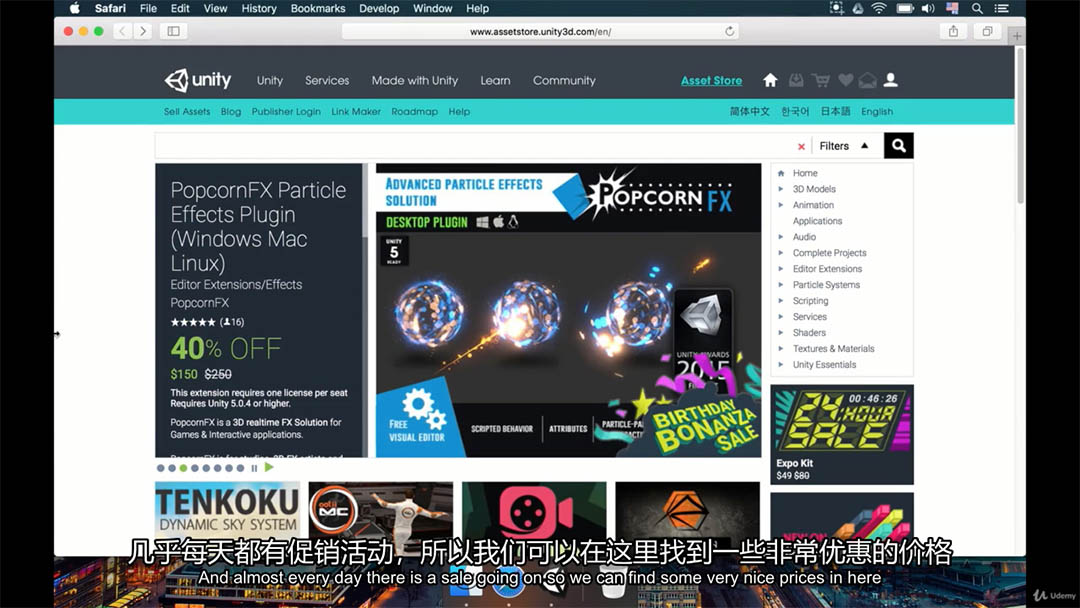Click the black magnifier search button

tap(899, 145)
